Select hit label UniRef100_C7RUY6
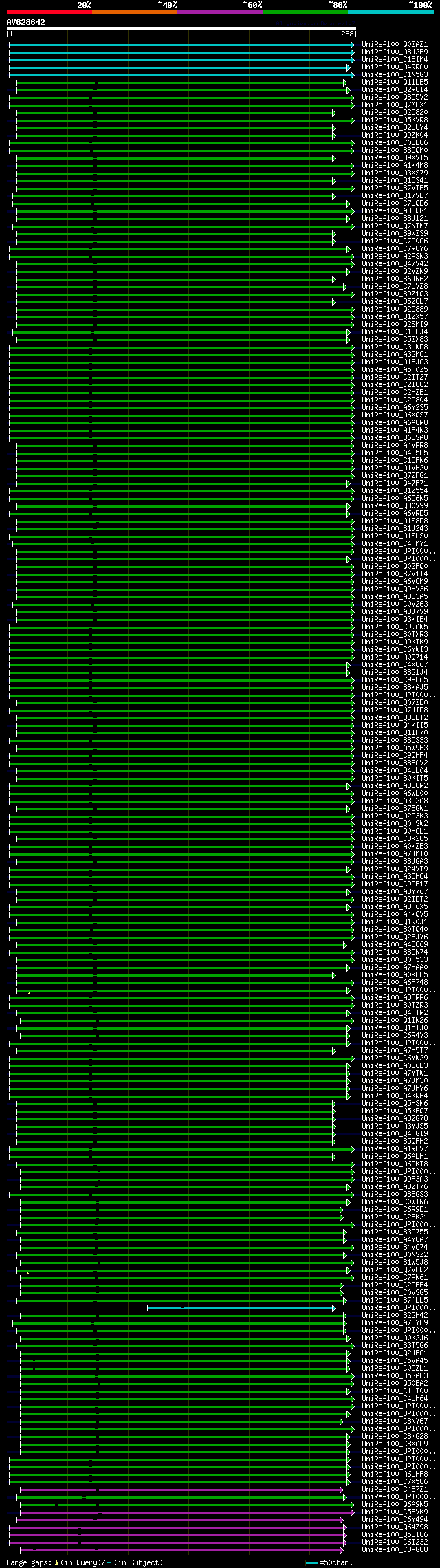This screenshot has height=1568, width=440. [395, 249]
